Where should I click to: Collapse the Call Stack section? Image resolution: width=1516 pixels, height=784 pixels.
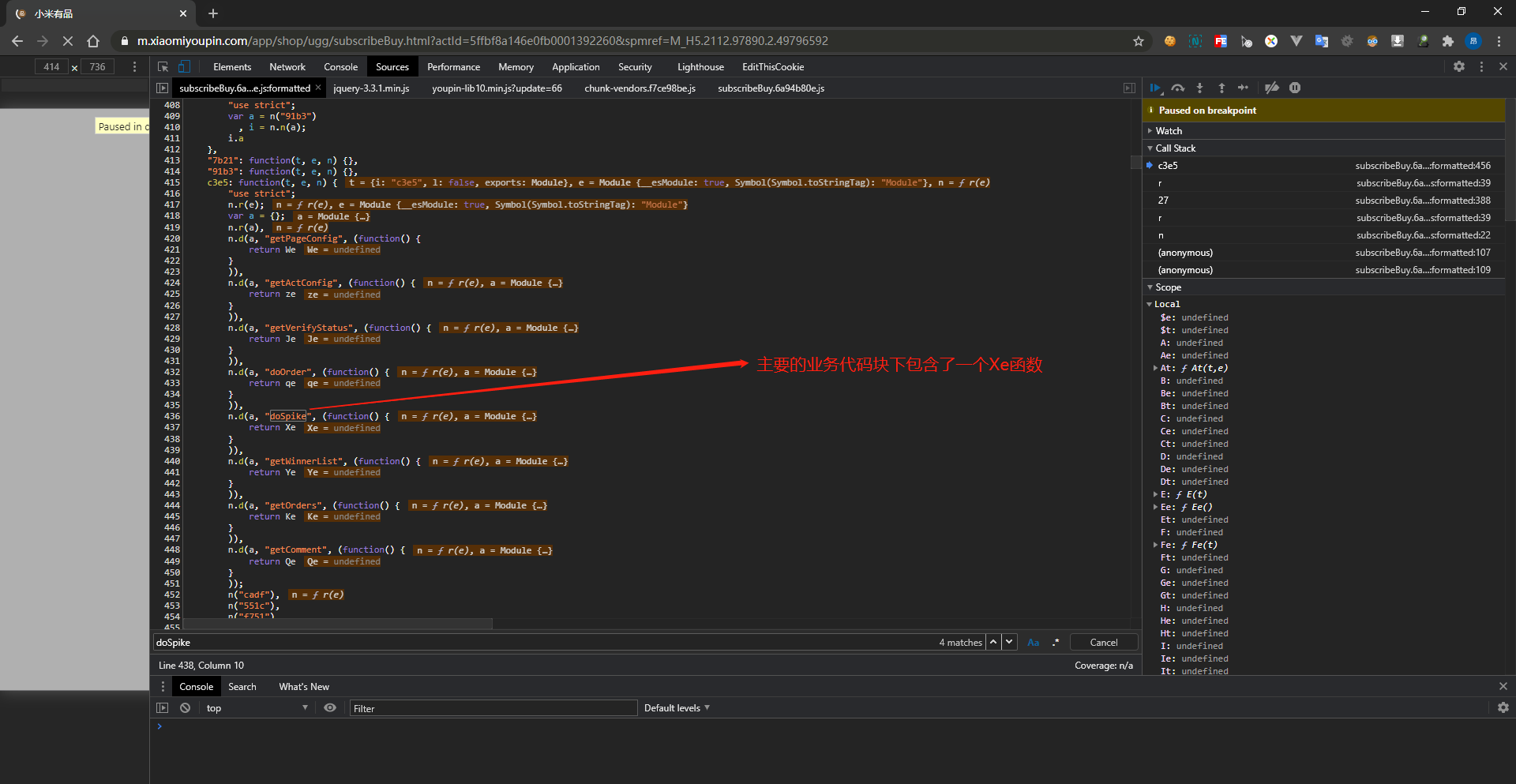[1175, 148]
